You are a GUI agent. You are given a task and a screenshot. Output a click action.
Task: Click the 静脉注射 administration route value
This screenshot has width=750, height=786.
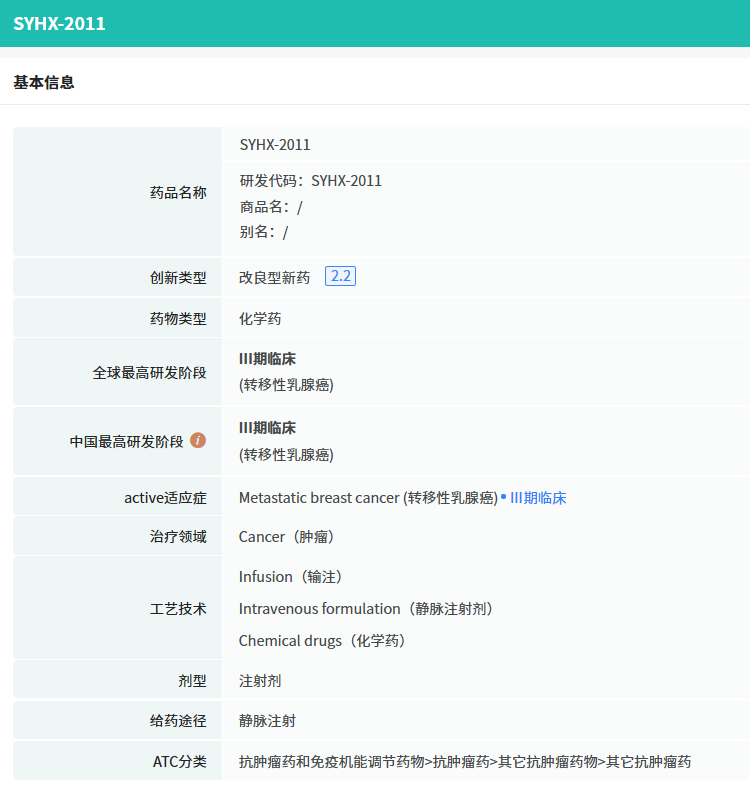(x=267, y=721)
